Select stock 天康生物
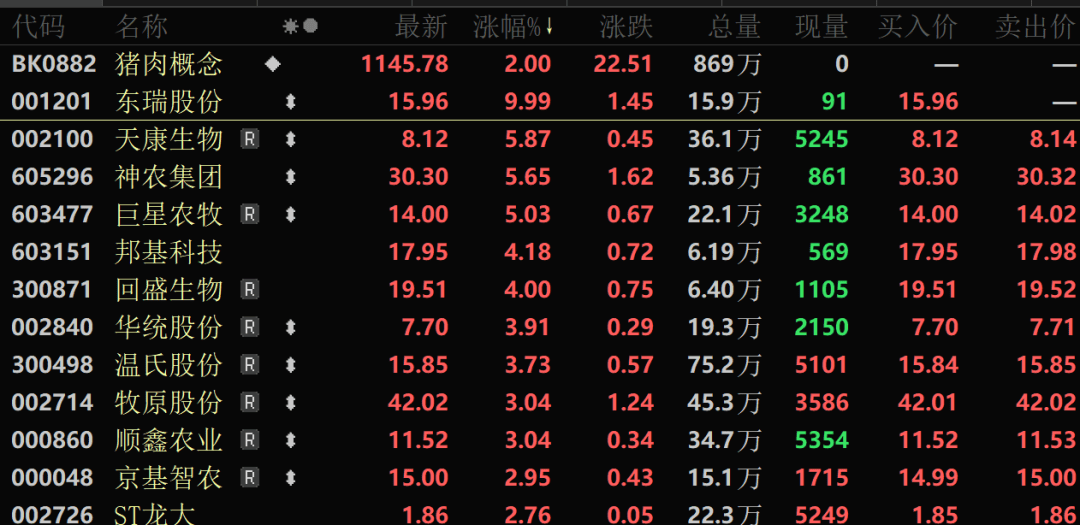Screen dimensions: 1080x525 coord(169,140)
